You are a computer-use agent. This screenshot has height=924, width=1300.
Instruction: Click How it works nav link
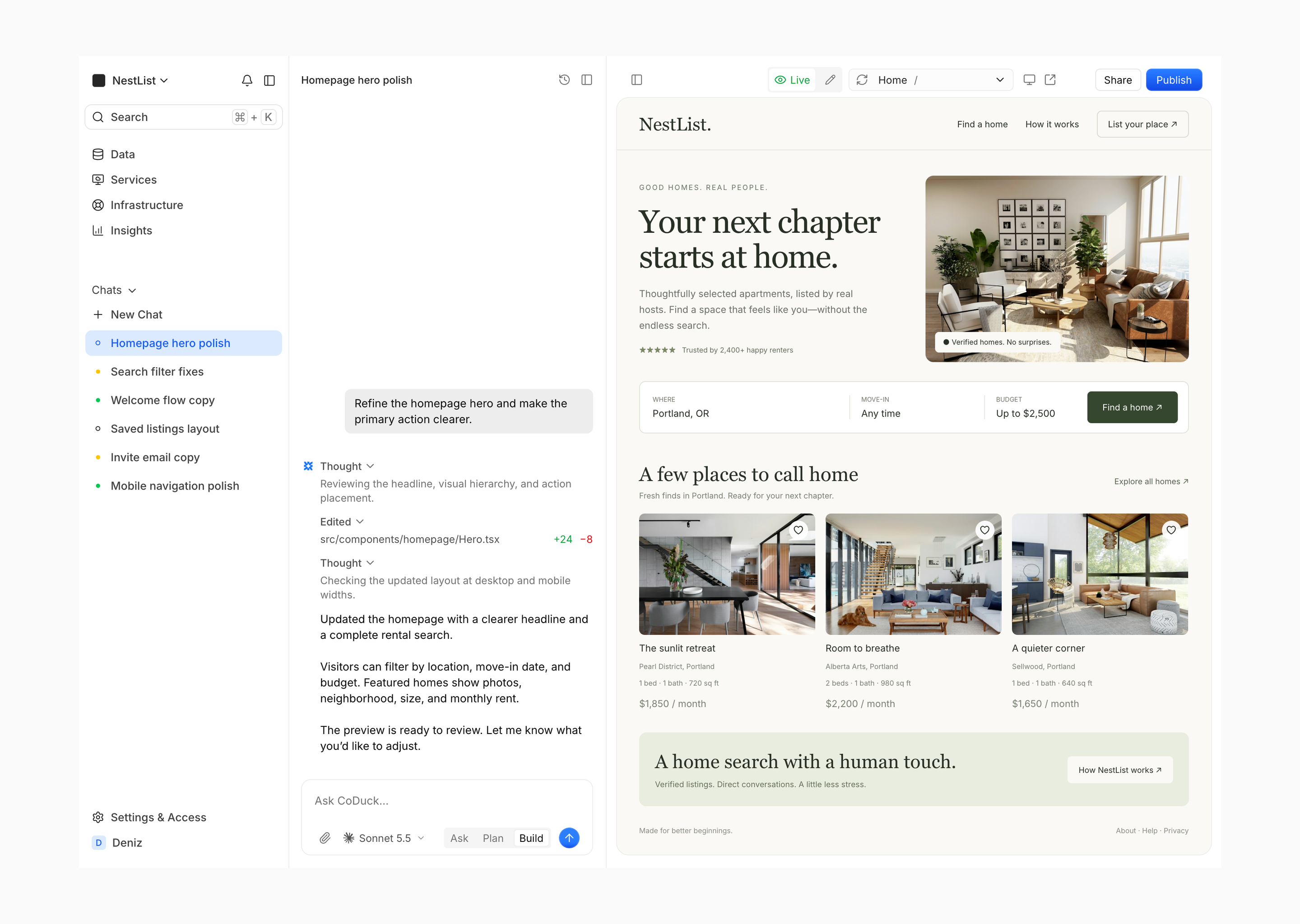(1052, 124)
